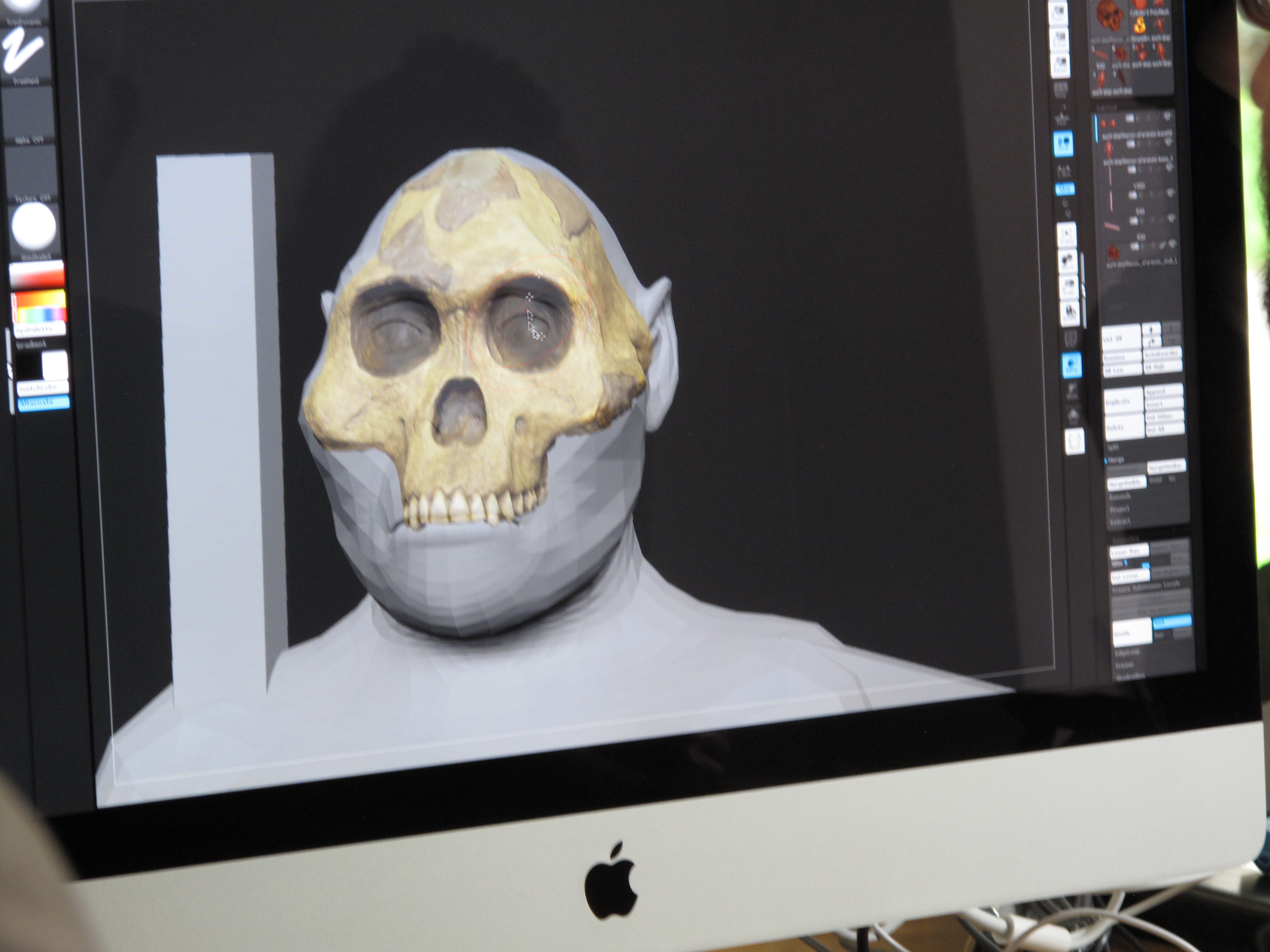Expand the Crease section
Viewport: 1270px width, 952px height.
tap(1125, 665)
